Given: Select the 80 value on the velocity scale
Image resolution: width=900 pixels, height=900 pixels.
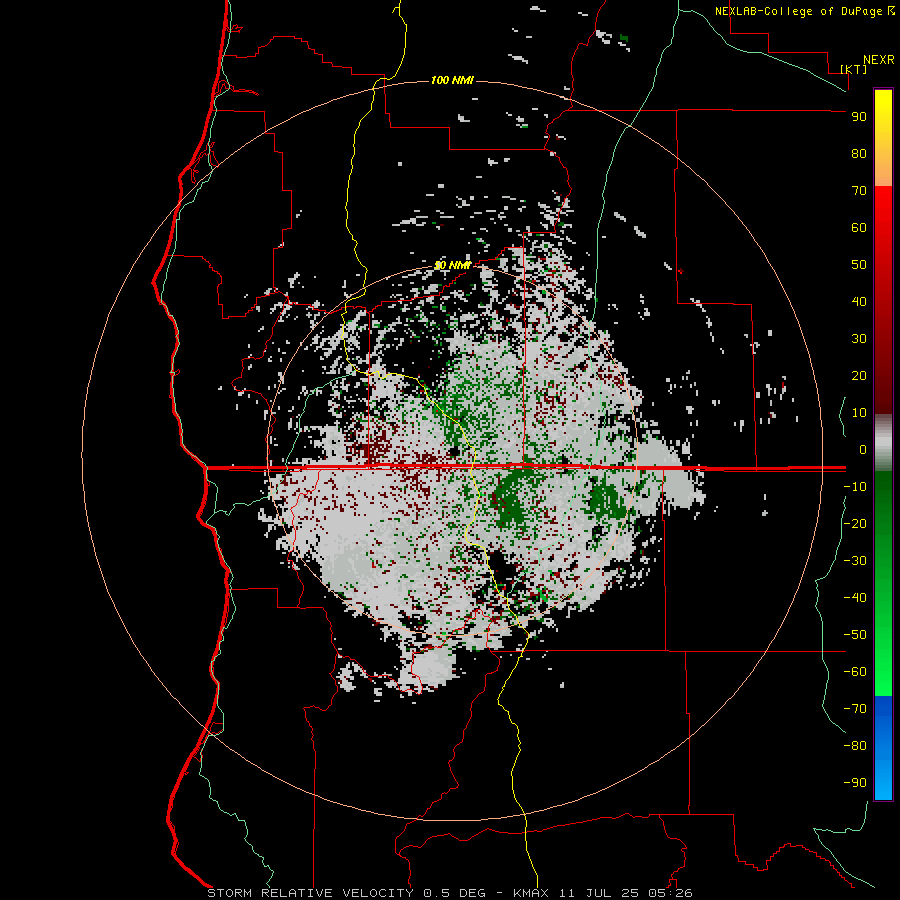Looking at the screenshot, I should tap(859, 154).
